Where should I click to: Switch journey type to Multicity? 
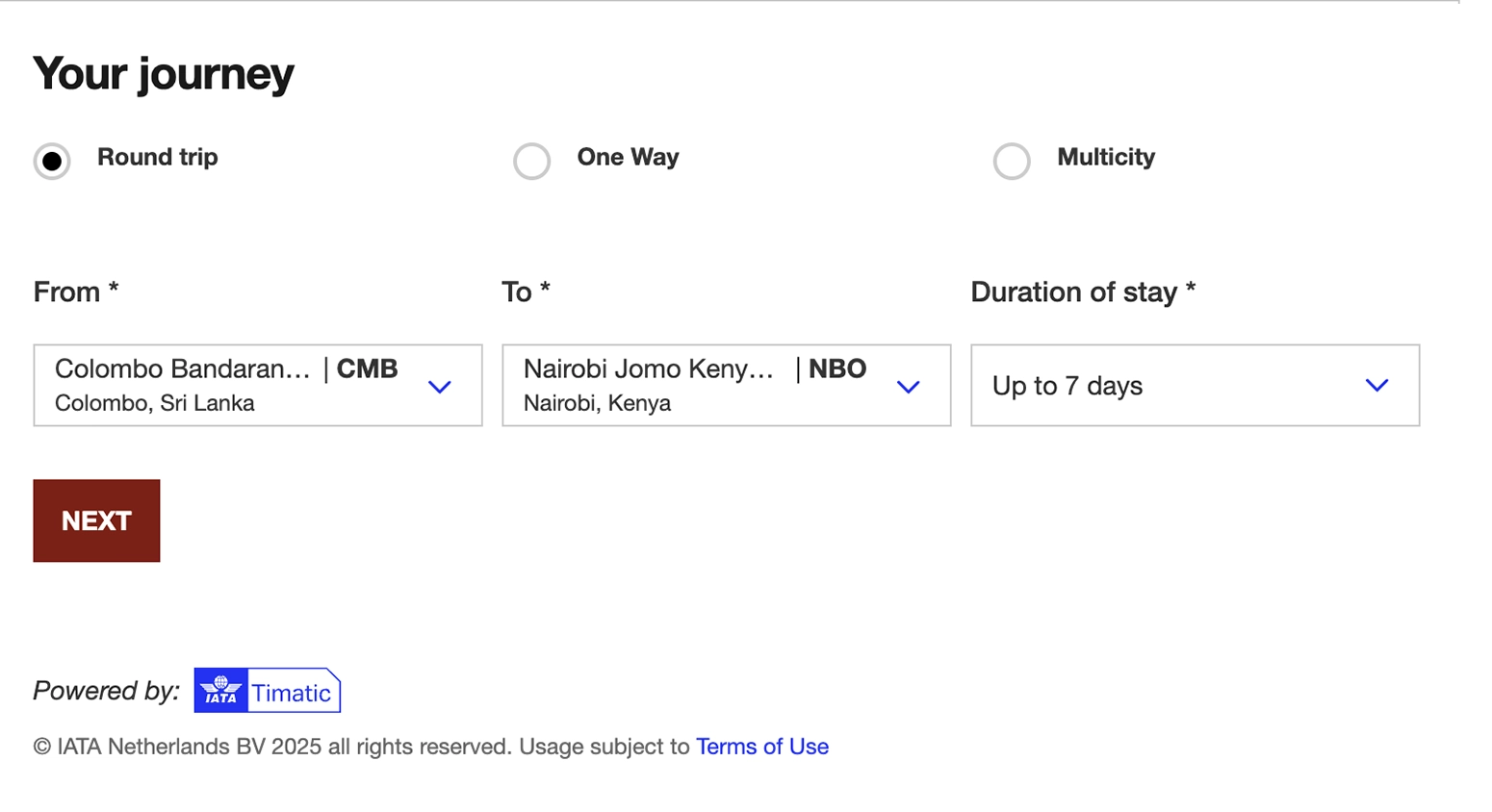click(x=1012, y=161)
